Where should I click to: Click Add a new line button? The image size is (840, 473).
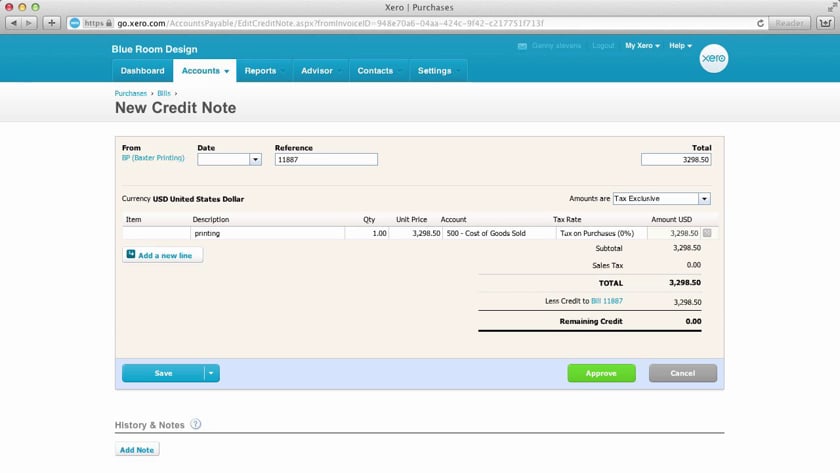162,255
